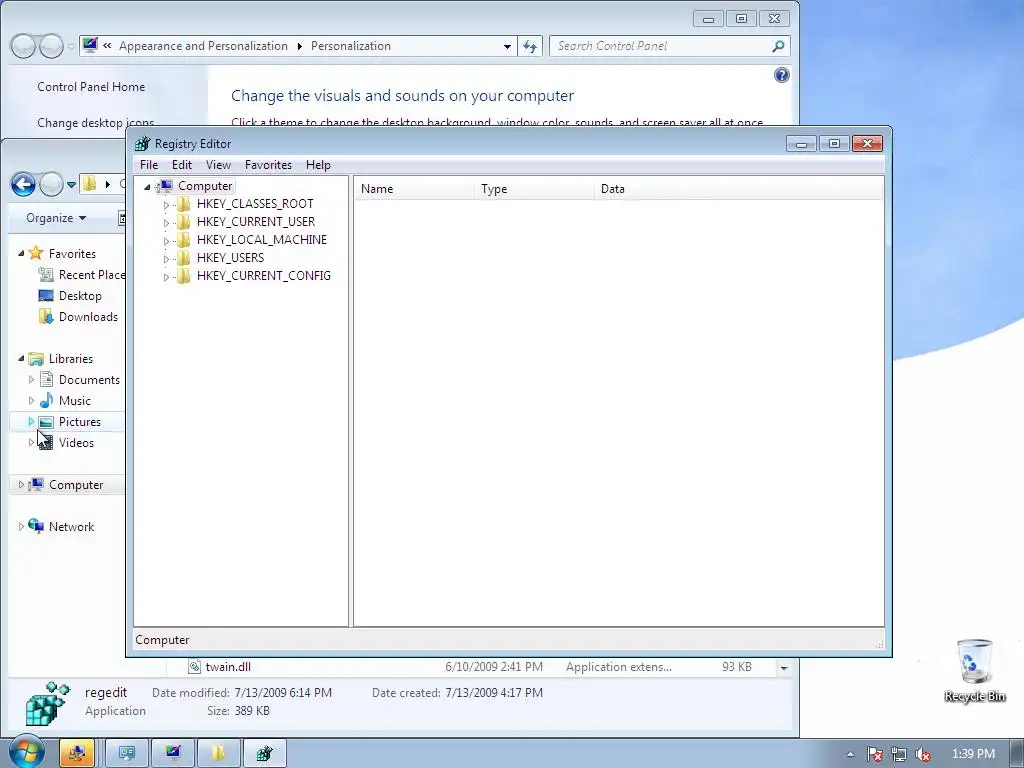Open the View menu in Registry Editor
The width and height of the screenshot is (1024, 768).
coord(218,165)
